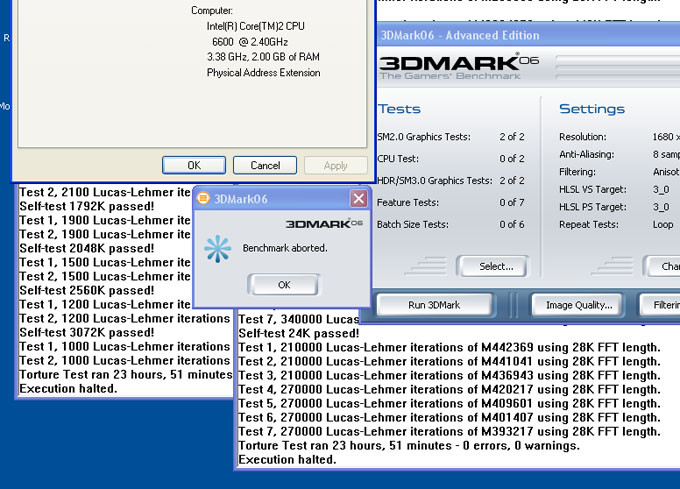The image size is (680, 489).
Task: Click the greyed Apply button
Action: coord(336,165)
